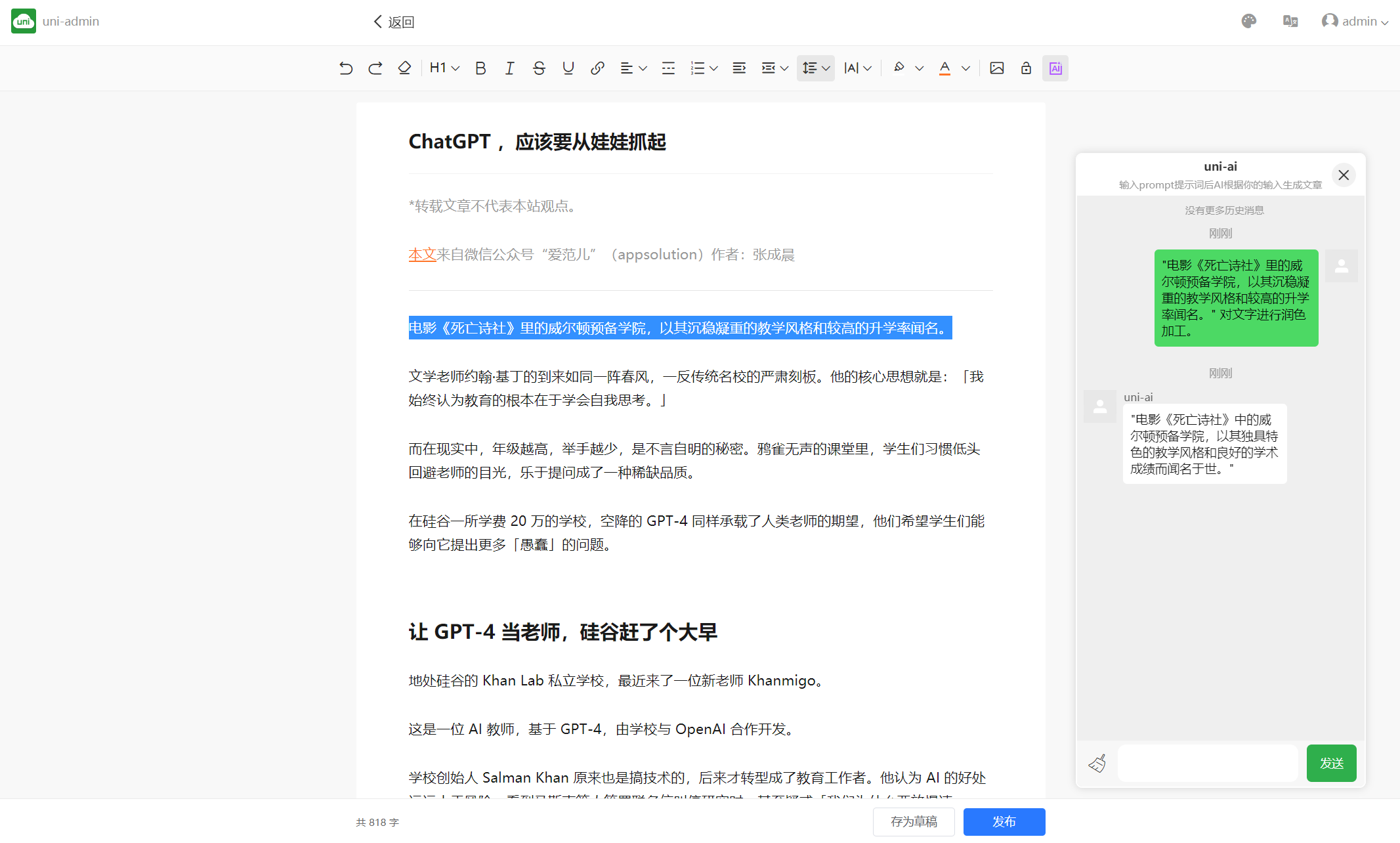Save article with 存为草稿 button
Image resolution: width=1400 pixels, height=843 pixels.
click(x=914, y=822)
